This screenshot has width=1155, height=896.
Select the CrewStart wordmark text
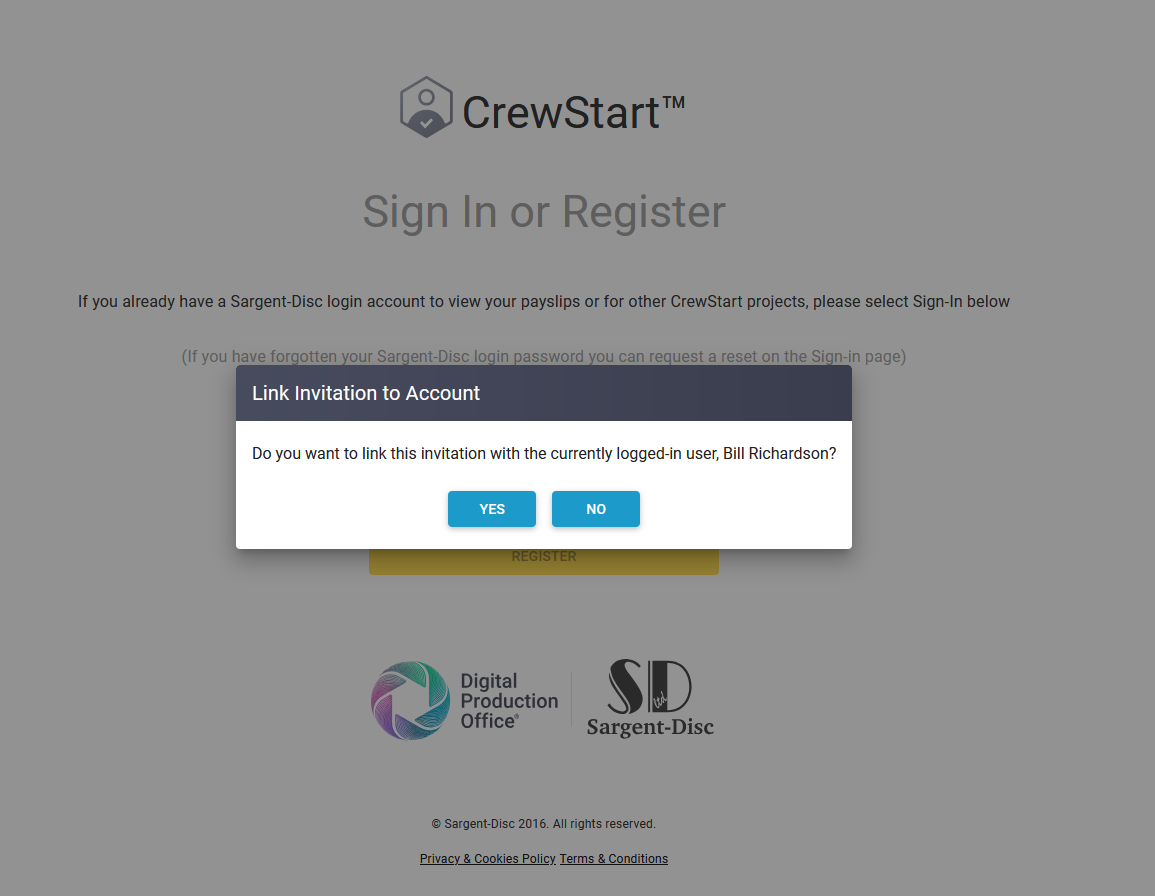point(561,113)
